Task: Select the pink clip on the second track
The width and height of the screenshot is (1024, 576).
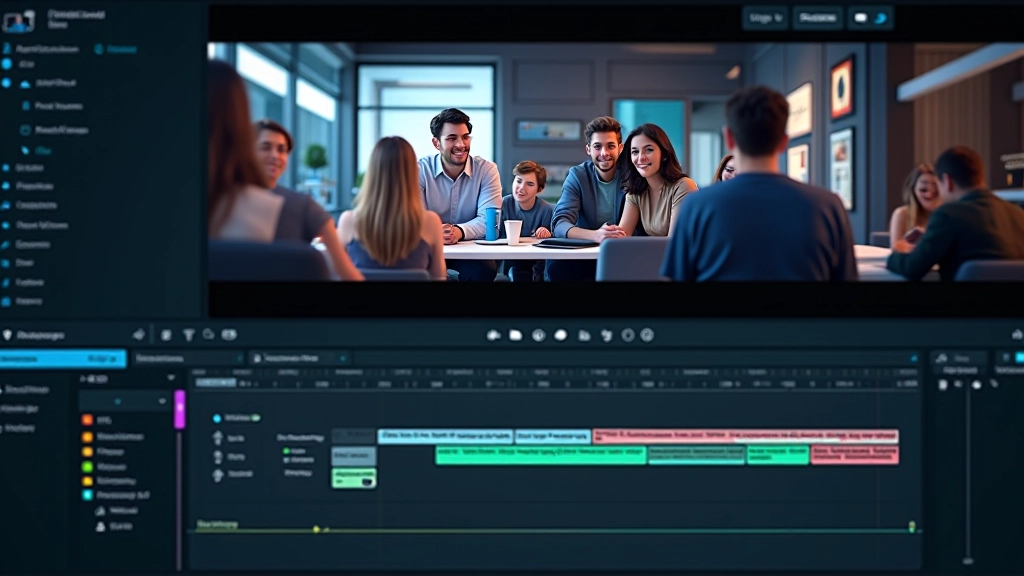Action: 855,455
